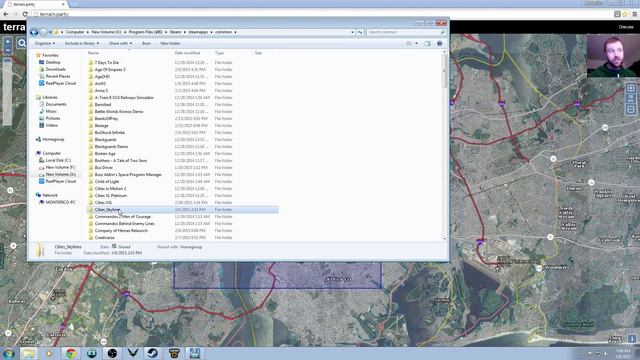This screenshot has height=360, width=640.
Task: Open the address bar history dropdown arrow
Action: 353,32
